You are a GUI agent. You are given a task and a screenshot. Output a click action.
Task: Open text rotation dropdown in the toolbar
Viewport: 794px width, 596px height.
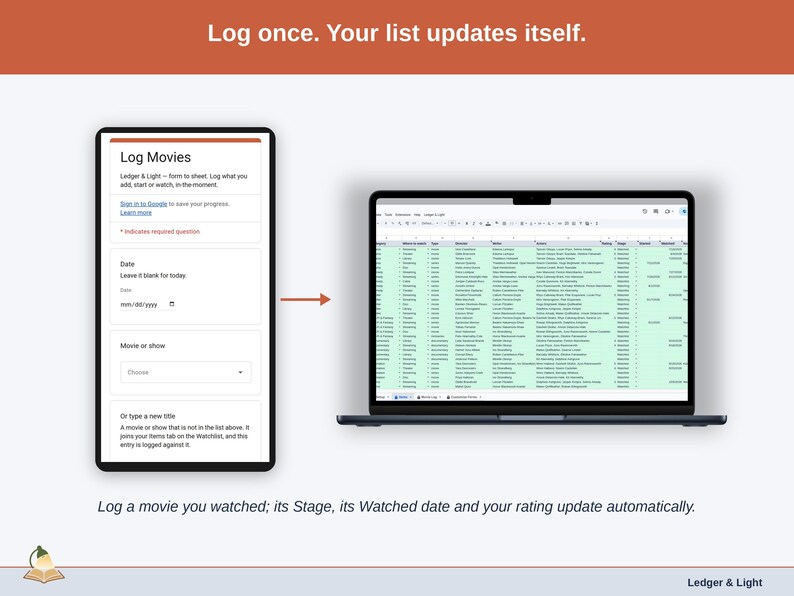[x=550, y=223]
